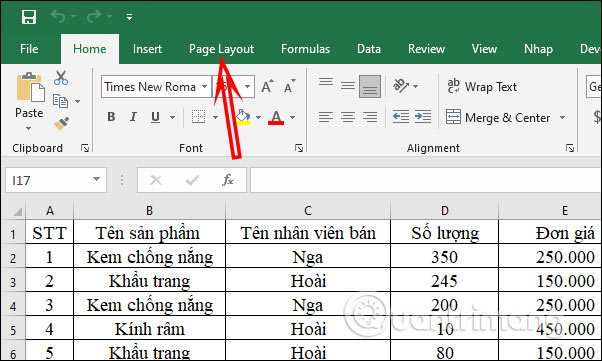Screen dimensions: 602x361
Task: Open the Font settings dialog launcher
Action: point(299,148)
